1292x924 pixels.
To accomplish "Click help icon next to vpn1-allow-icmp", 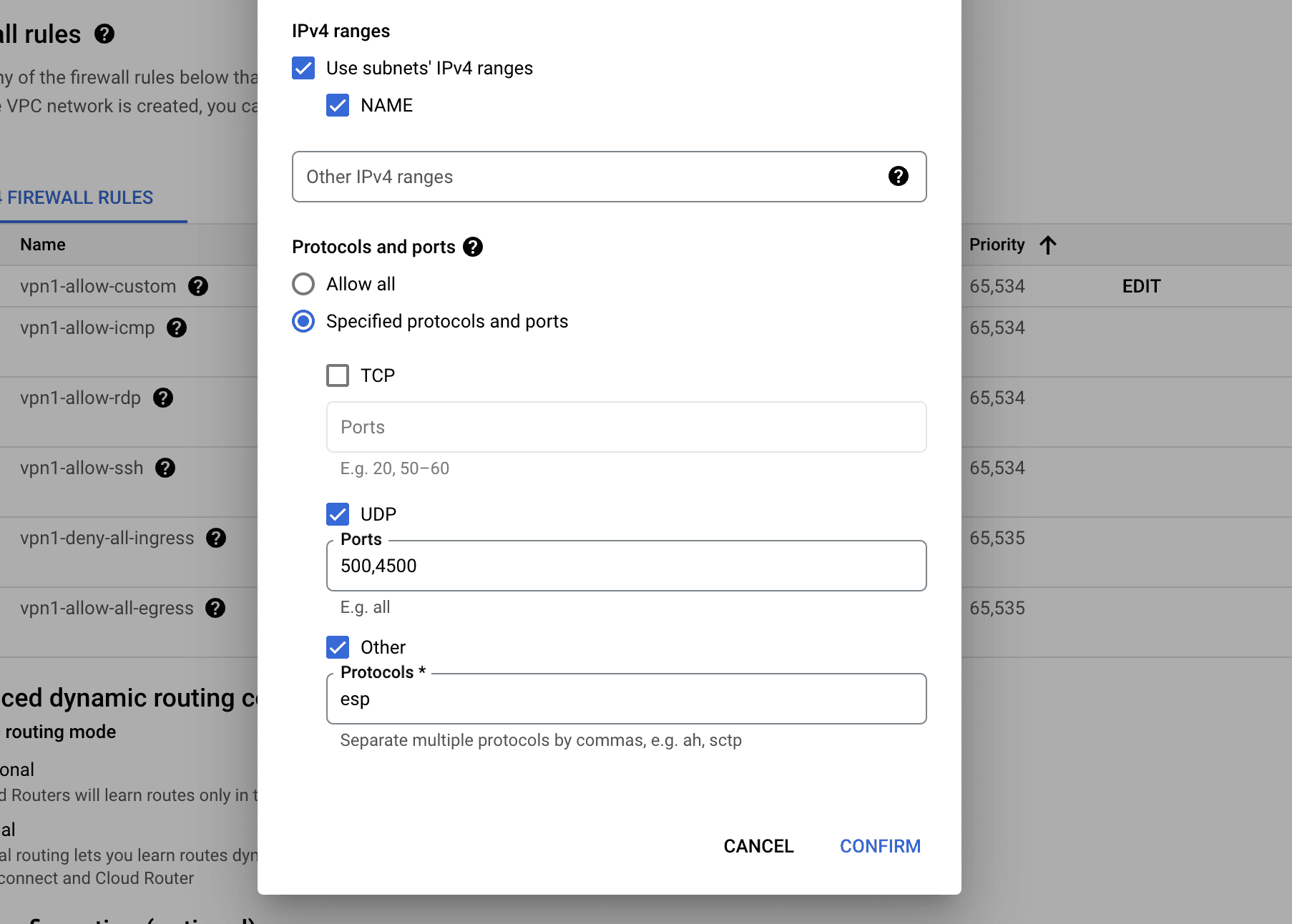I will pyautogui.click(x=177, y=328).
